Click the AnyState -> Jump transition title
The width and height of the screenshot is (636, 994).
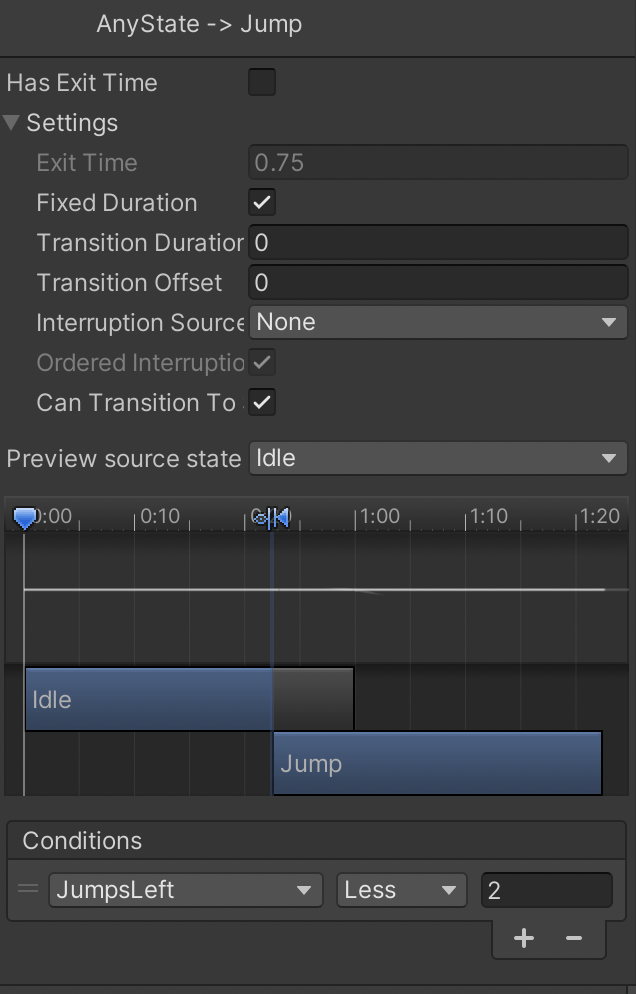click(x=199, y=24)
